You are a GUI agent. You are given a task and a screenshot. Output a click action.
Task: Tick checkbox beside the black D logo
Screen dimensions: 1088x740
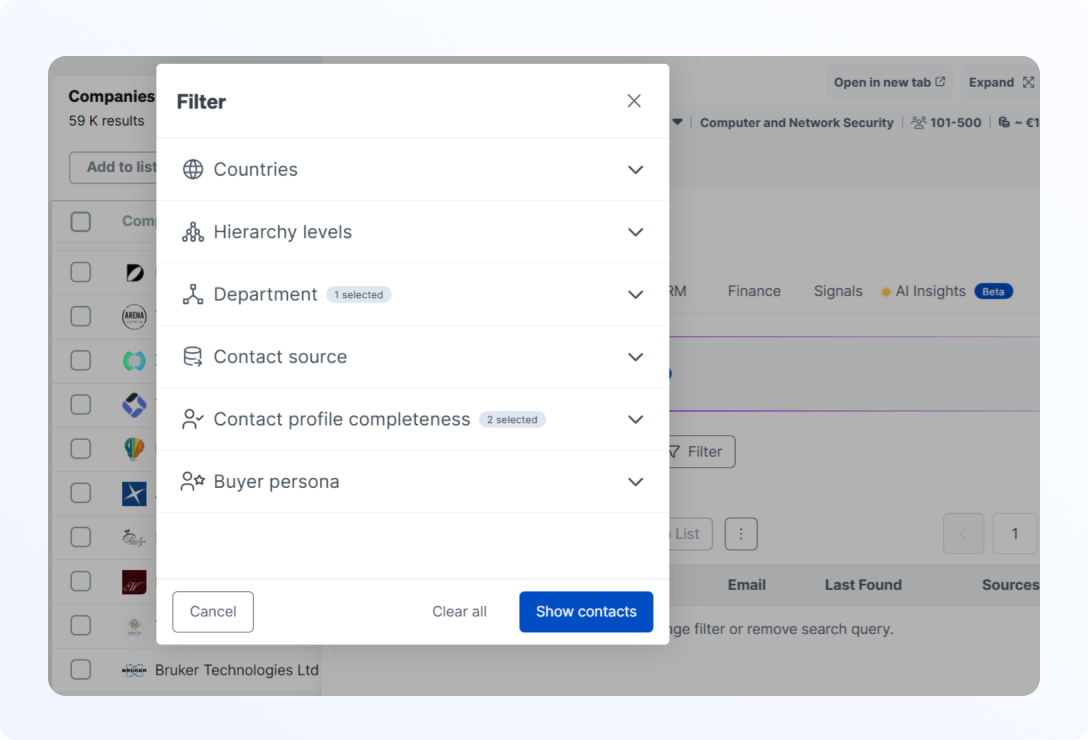pos(80,272)
